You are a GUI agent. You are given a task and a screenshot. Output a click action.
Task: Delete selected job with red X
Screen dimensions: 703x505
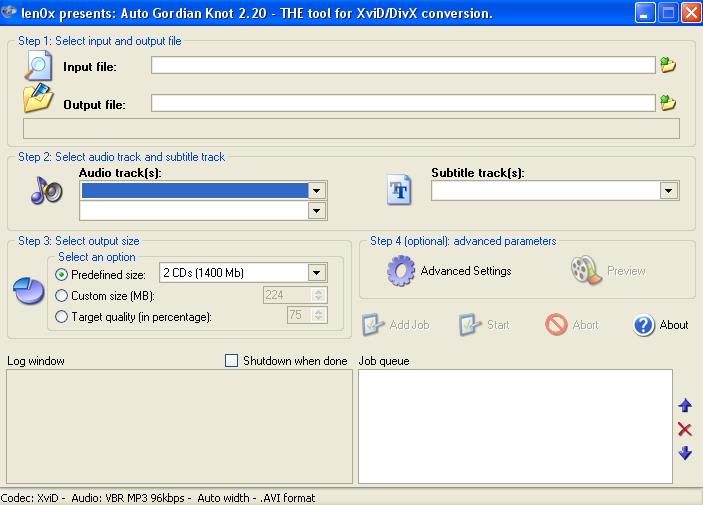click(685, 429)
